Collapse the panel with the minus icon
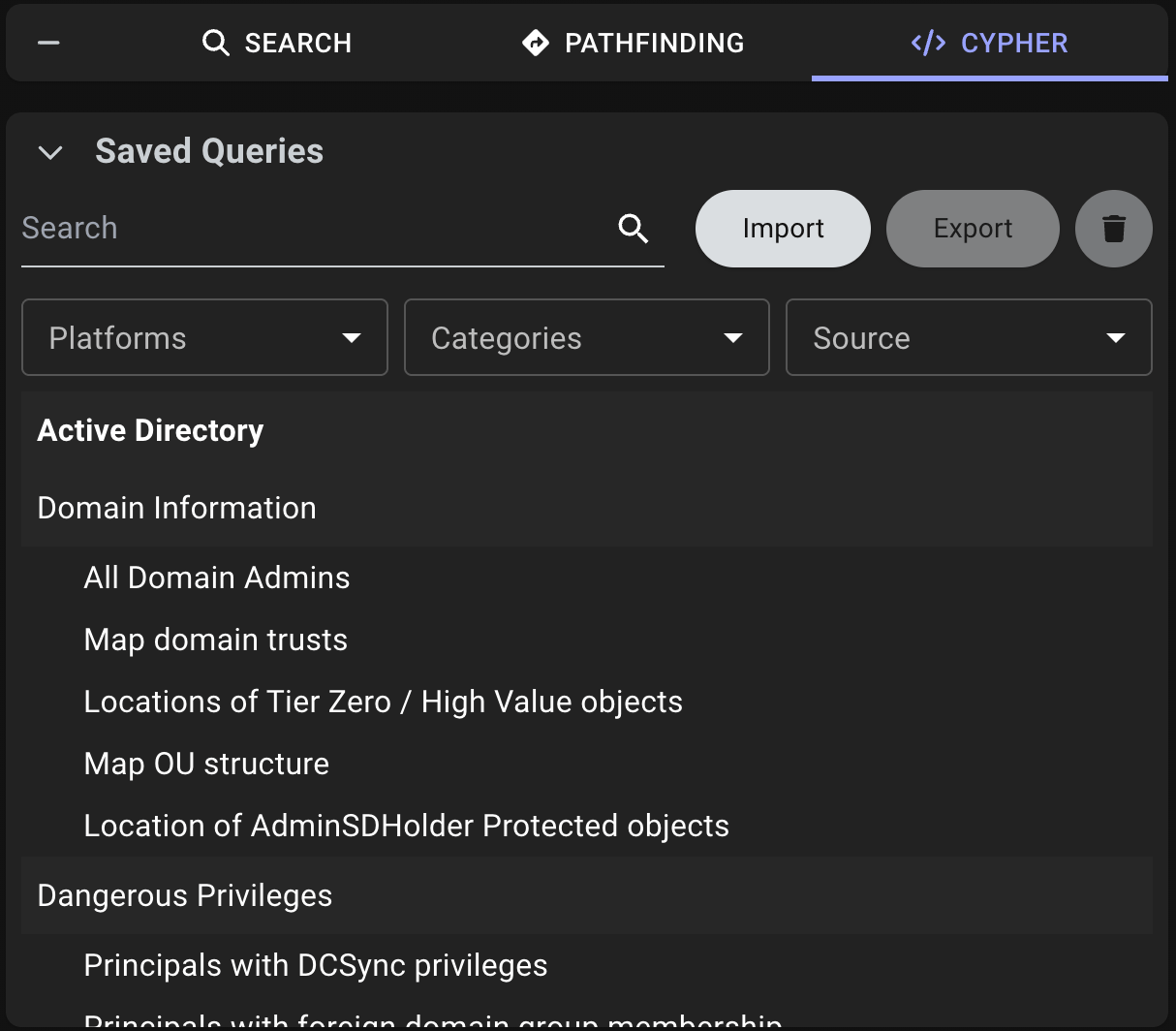 (48, 44)
